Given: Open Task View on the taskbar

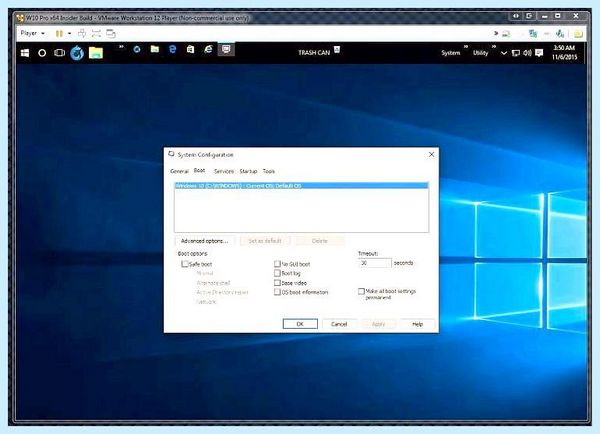Looking at the screenshot, I should click(x=59, y=53).
